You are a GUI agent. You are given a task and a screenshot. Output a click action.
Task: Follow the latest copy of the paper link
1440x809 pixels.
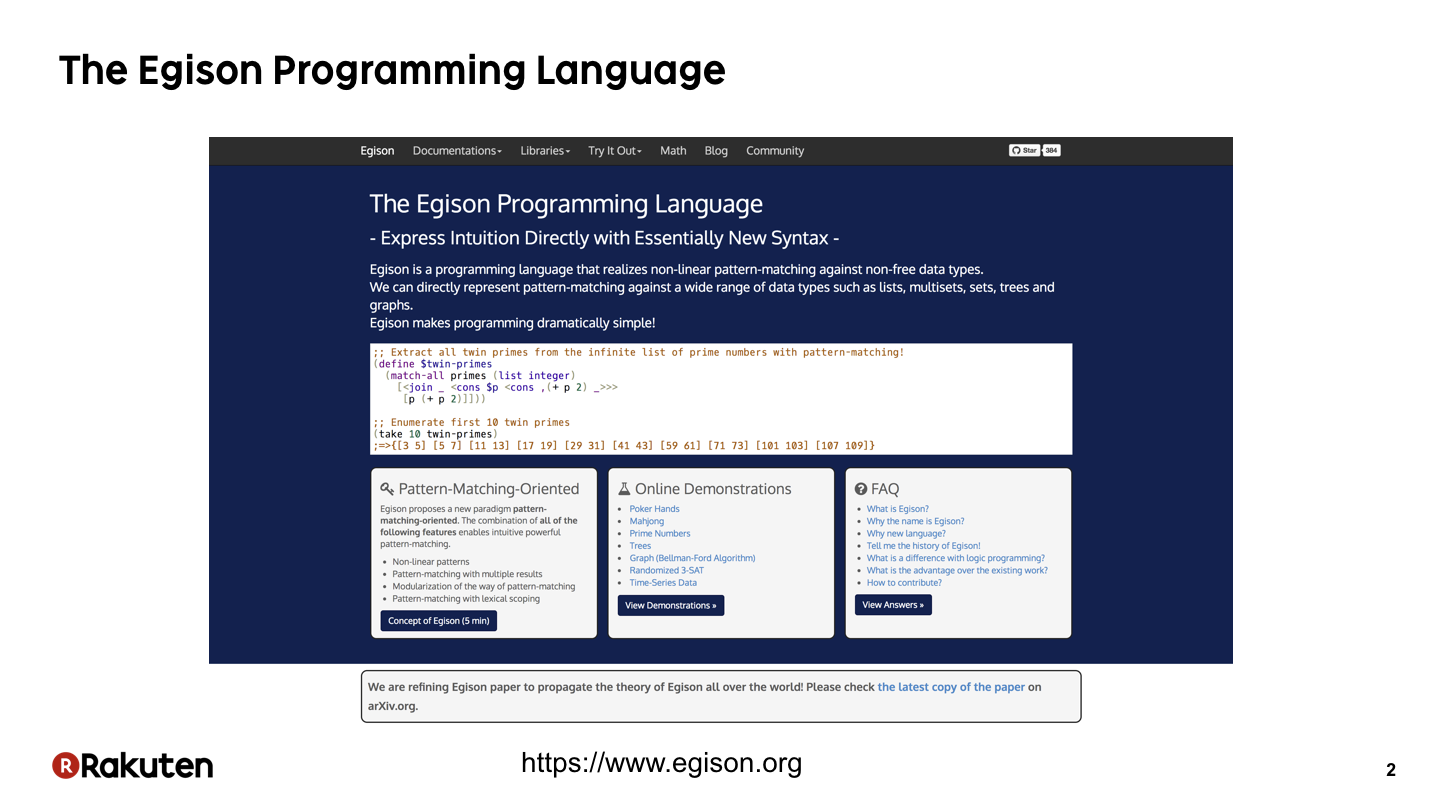(x=951, y=687)
